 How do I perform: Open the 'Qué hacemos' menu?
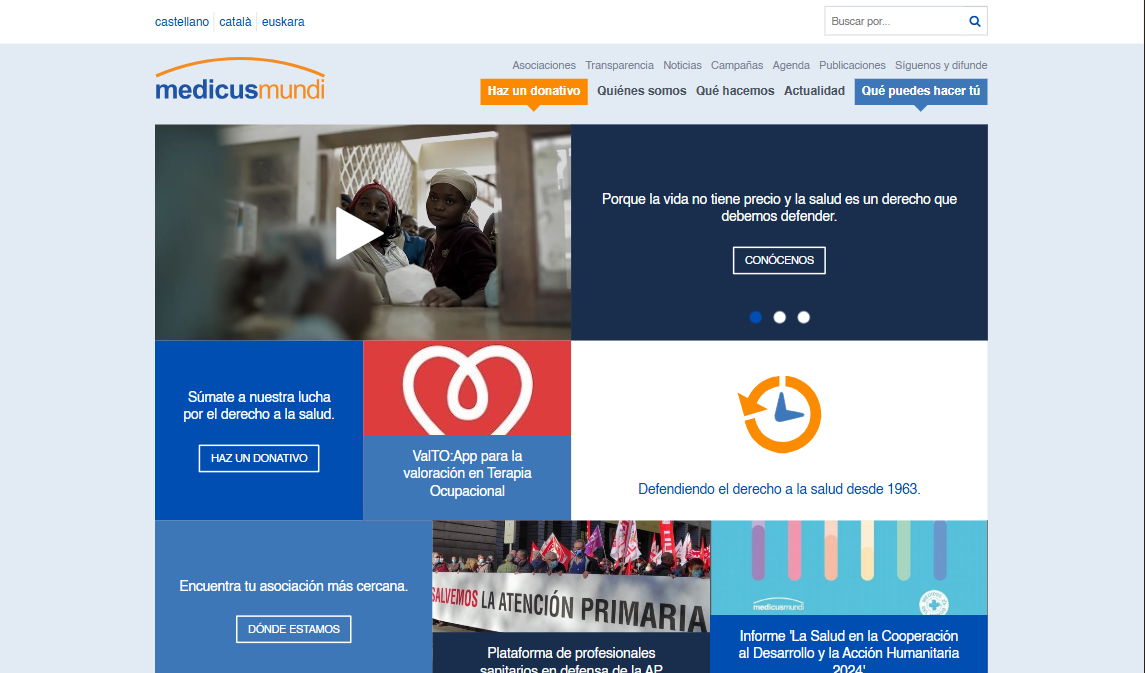[x=735, y=91]
